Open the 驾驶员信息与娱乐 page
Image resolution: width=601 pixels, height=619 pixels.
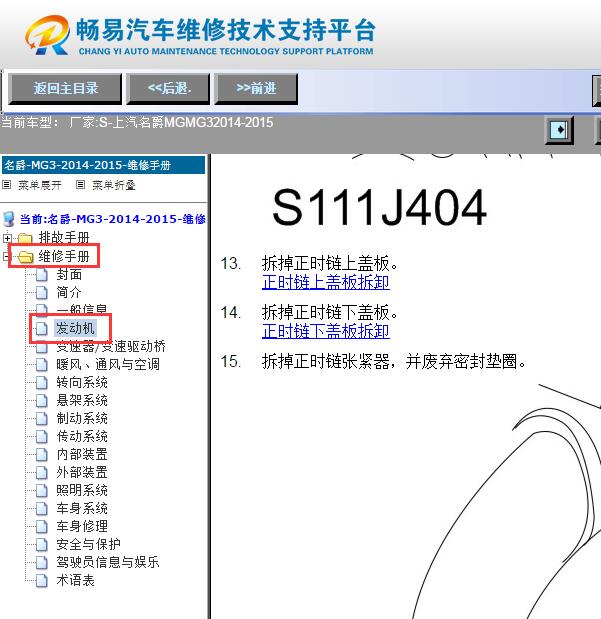[x=108, y=562]
